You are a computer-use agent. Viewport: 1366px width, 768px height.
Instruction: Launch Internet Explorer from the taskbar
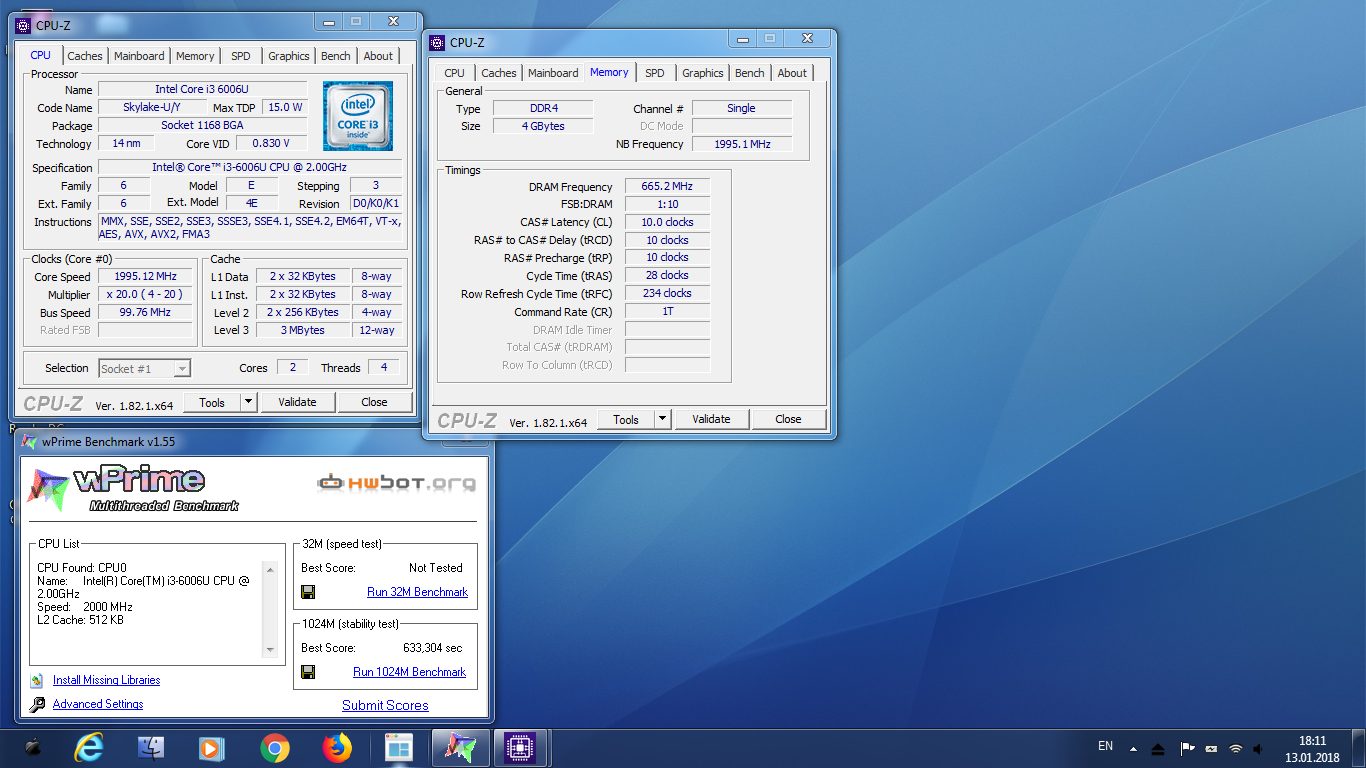tap(89, 748)
